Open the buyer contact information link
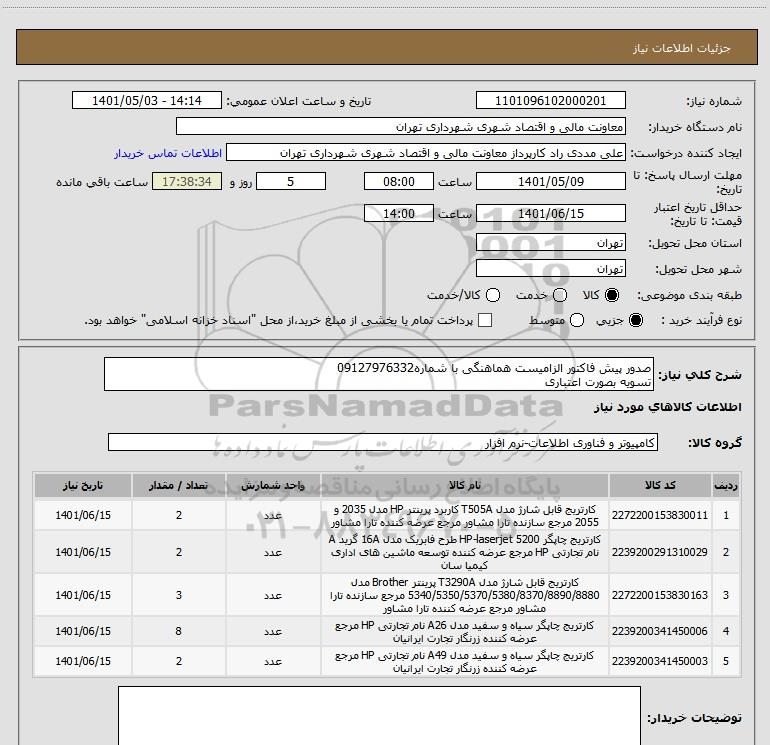 pyautogui.click(x=168, y=153)
